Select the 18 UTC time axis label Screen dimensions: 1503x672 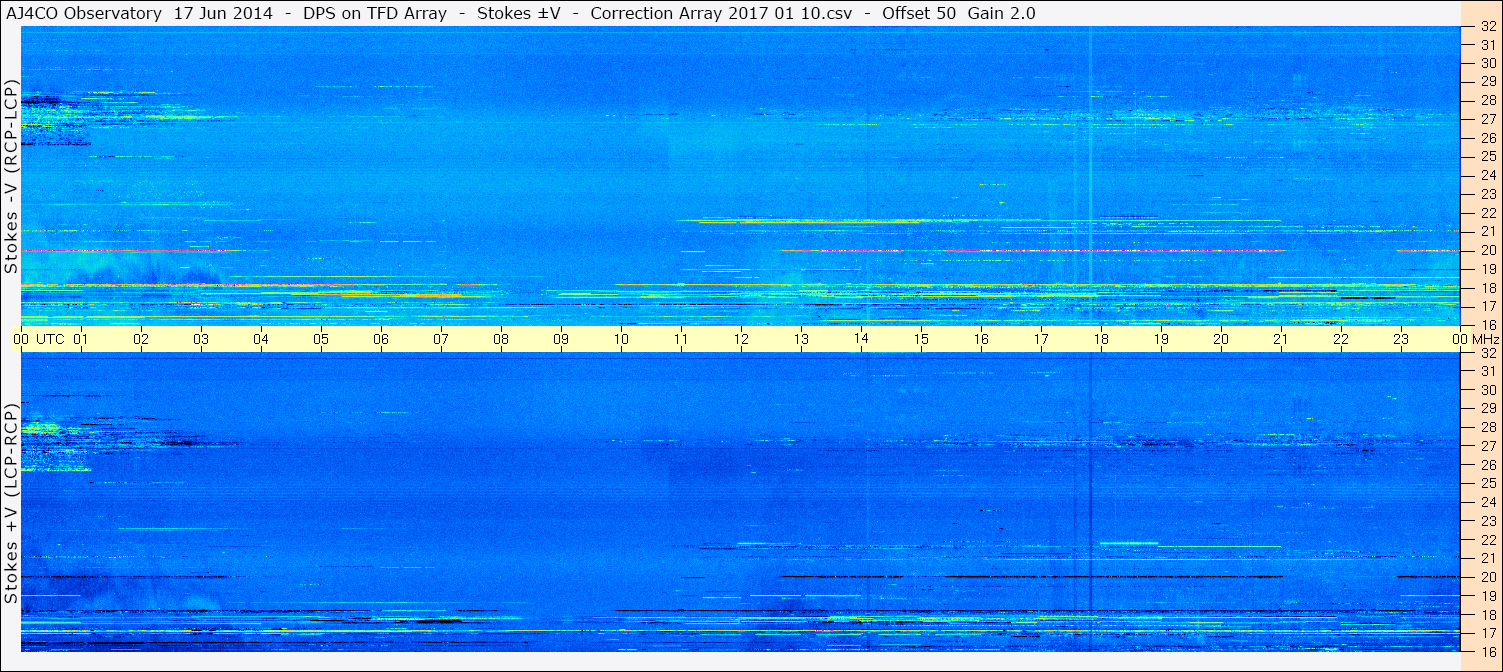[x=1101, y=339]
